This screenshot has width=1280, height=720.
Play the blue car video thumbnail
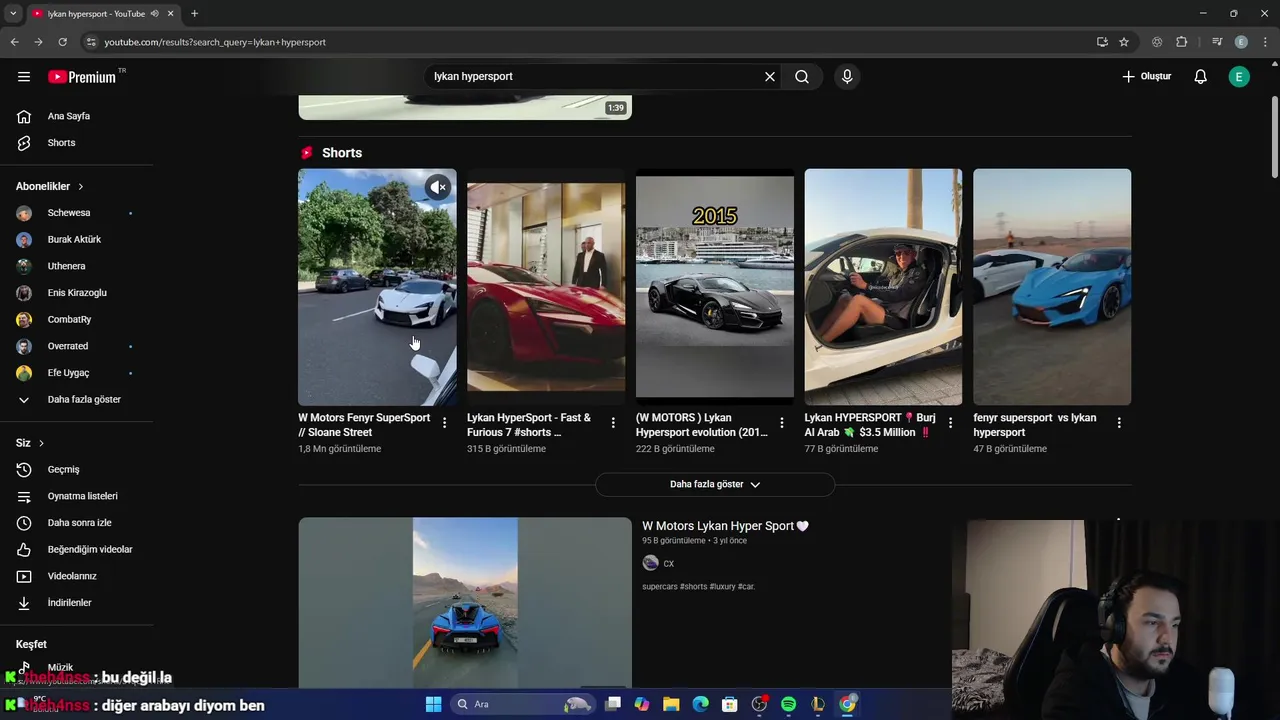tap(465, 602)
